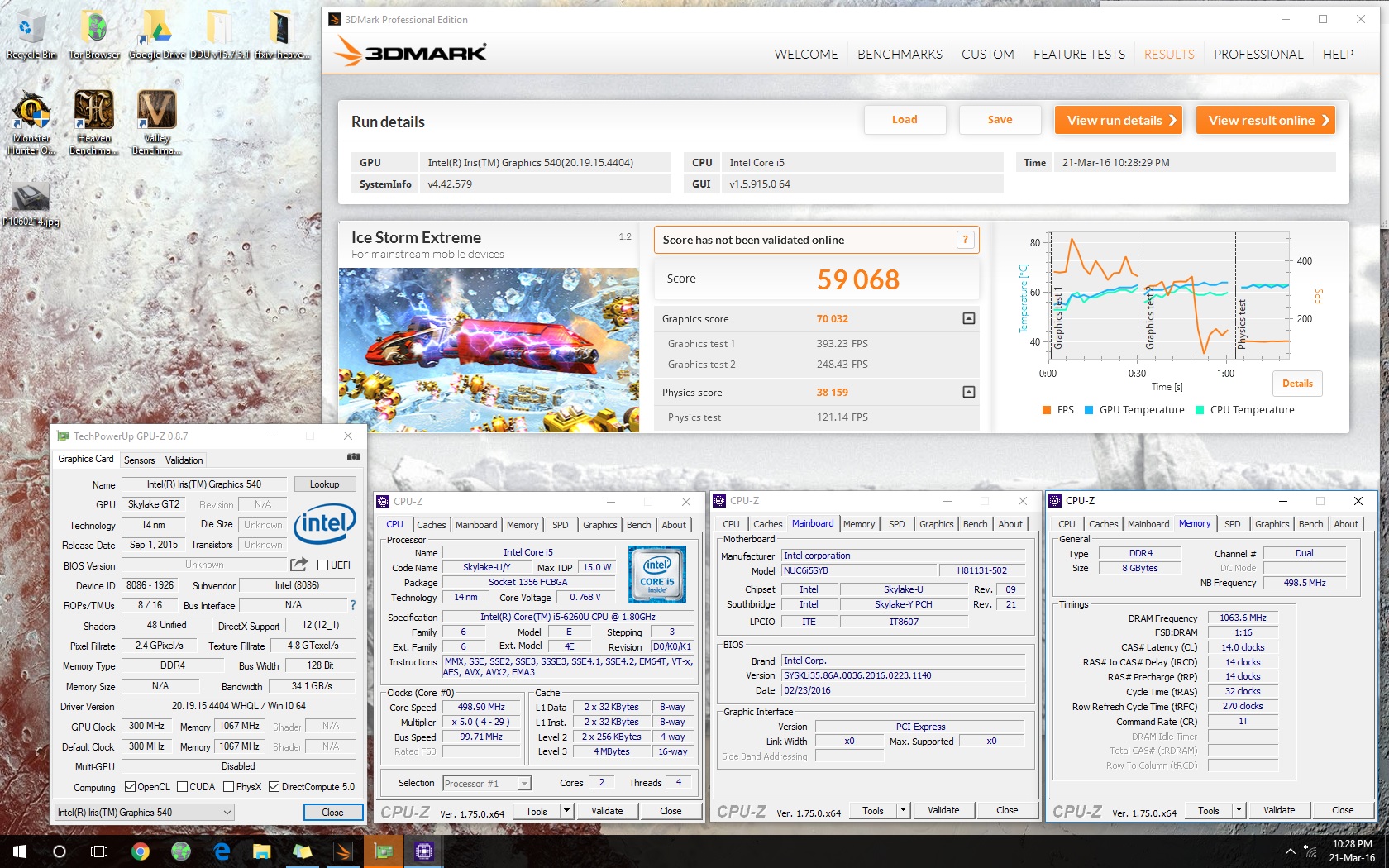
Task: Open Cortana search on the taskbar
Action: pos(60,851)
